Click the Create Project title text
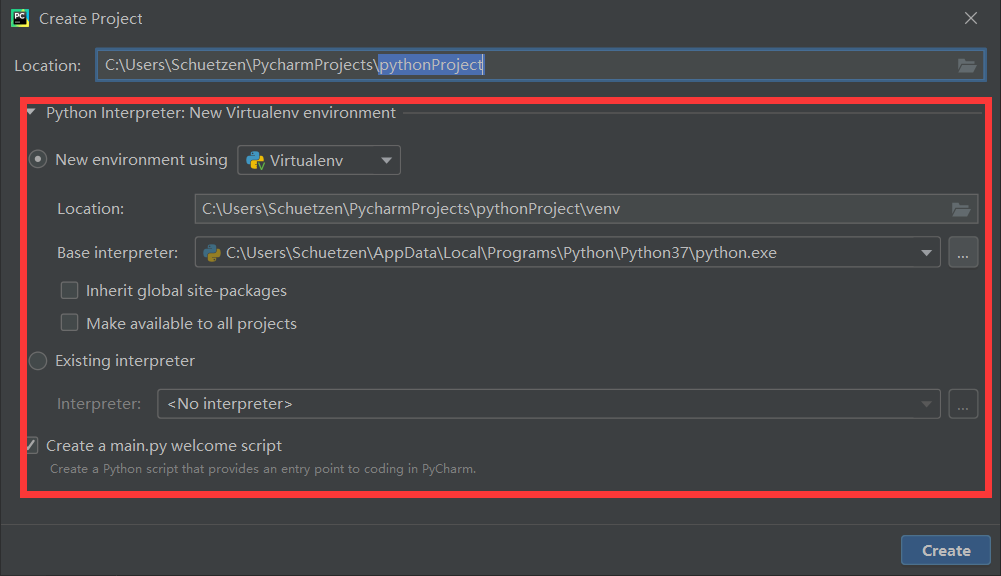This screenshot has width=1001, height=576. click(x=91, y=19)
